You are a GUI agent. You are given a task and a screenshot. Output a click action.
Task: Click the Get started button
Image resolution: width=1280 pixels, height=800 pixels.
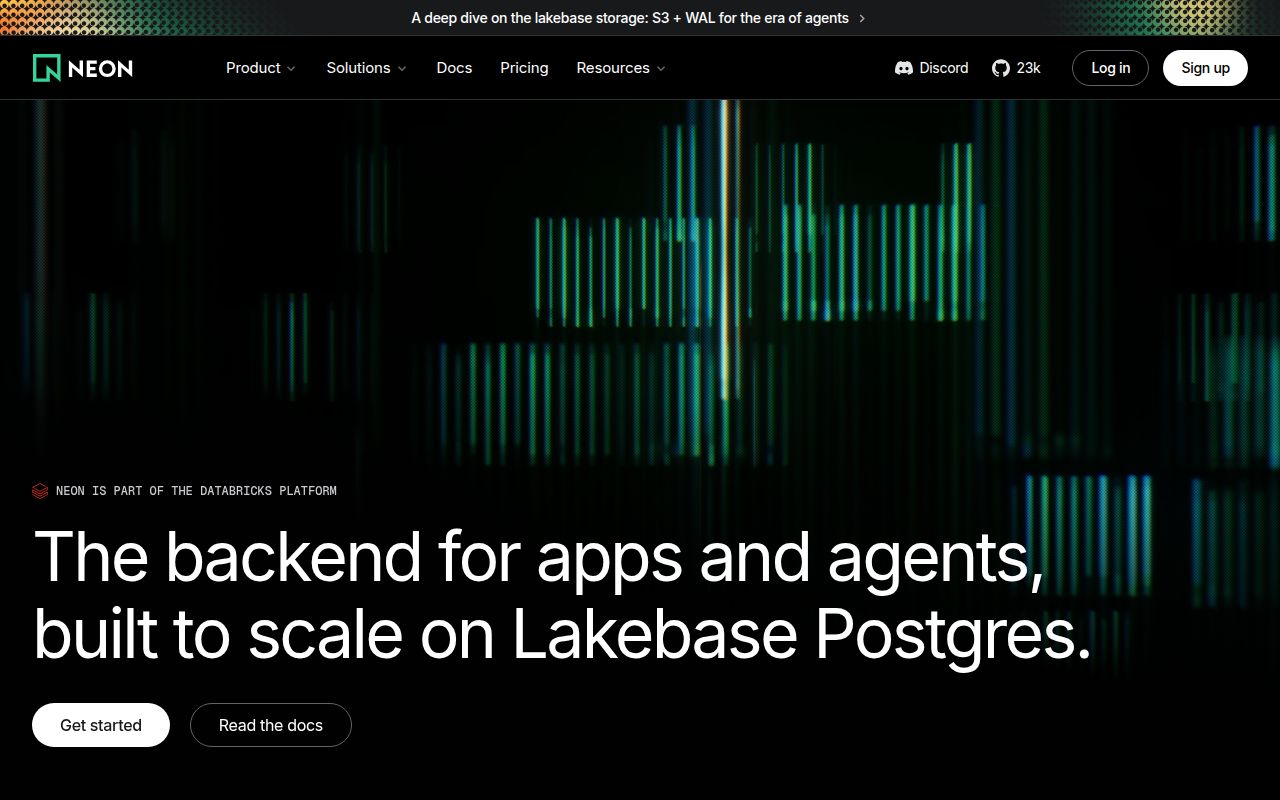101,725
